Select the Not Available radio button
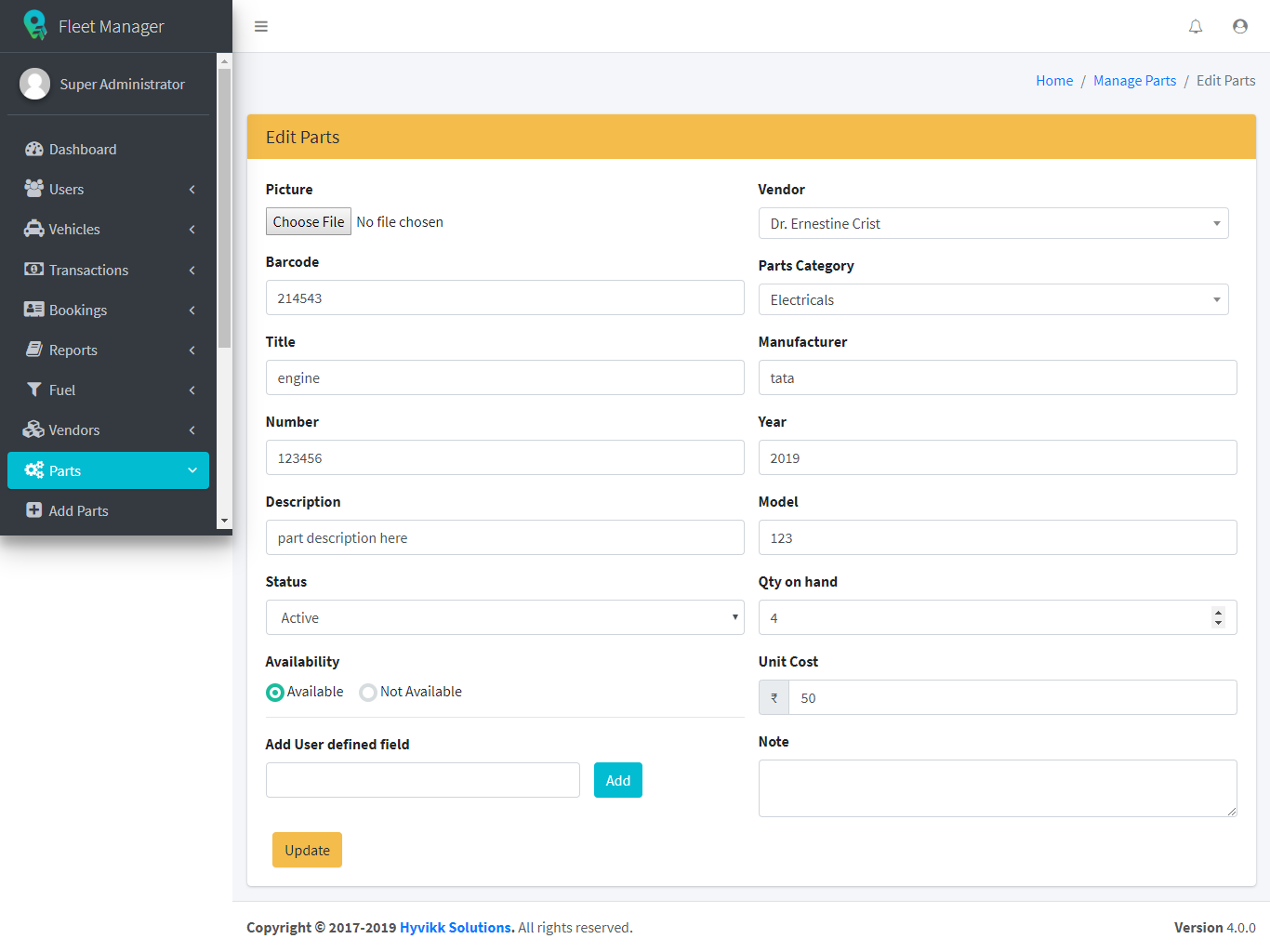 (x=368, y=693)
